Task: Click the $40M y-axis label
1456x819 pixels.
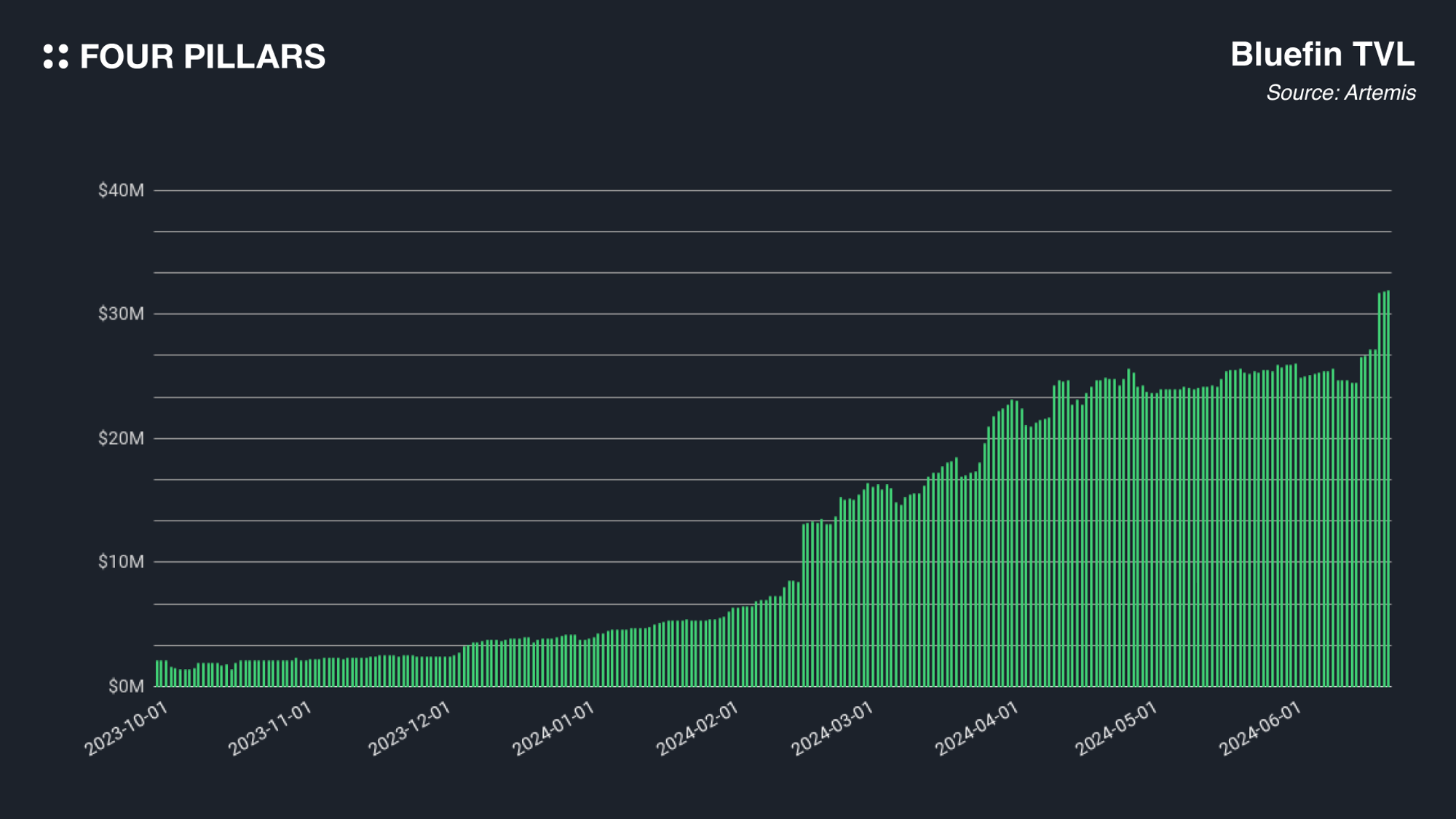Action: tap(121, 191)
